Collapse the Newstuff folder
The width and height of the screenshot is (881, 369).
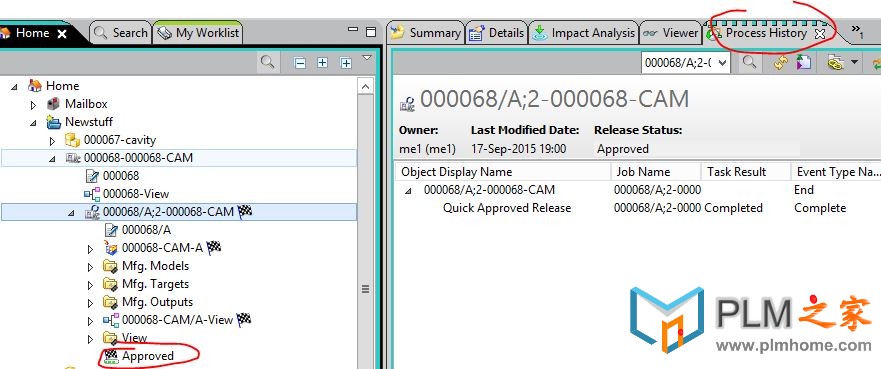[33, 122]
